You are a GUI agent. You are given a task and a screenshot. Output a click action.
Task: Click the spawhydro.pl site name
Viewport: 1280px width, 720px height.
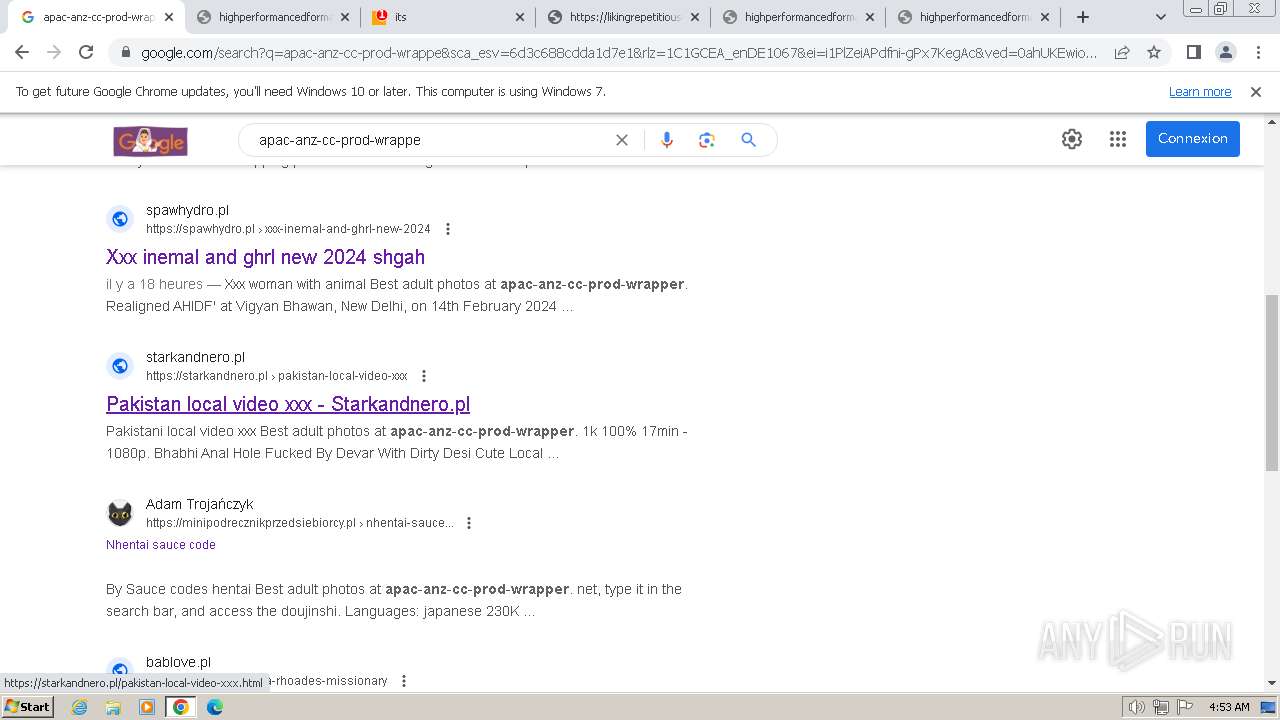(x=187, y=210)
